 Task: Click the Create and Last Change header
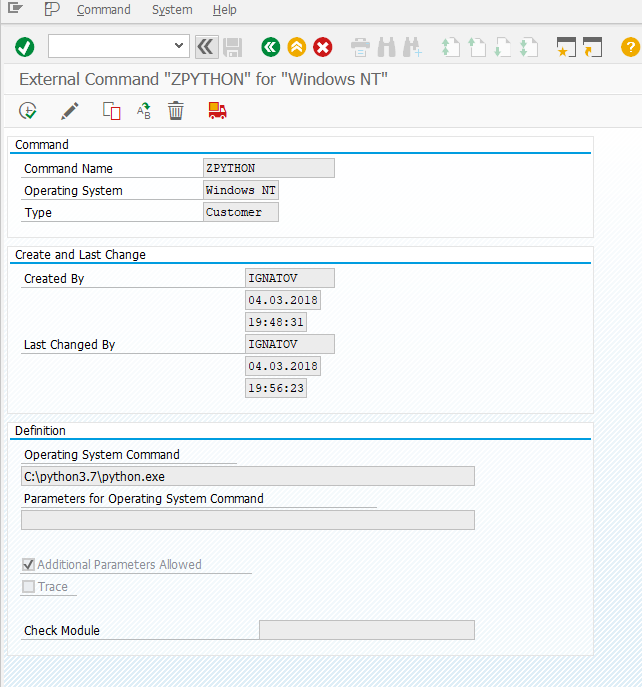(x=80, y=255)
